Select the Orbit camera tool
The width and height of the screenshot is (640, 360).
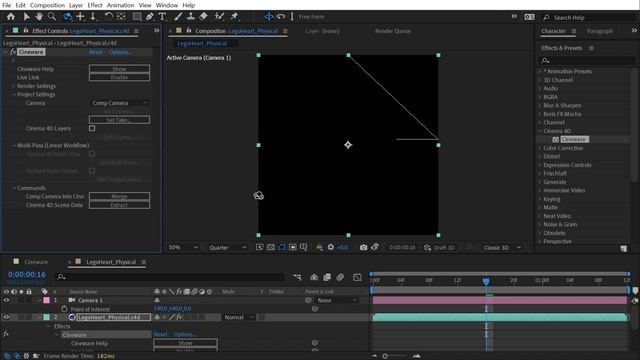pyautogui.click(x=67, y=16)
